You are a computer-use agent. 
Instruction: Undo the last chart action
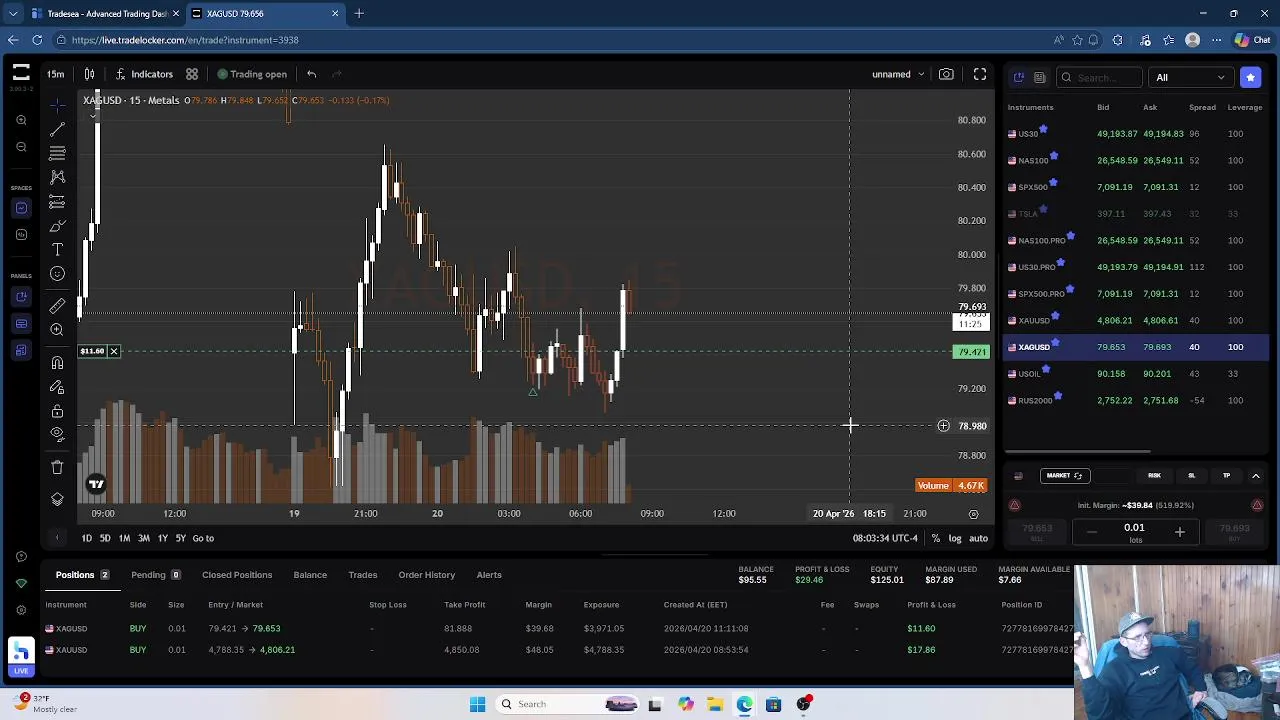(x=312, y=74)
